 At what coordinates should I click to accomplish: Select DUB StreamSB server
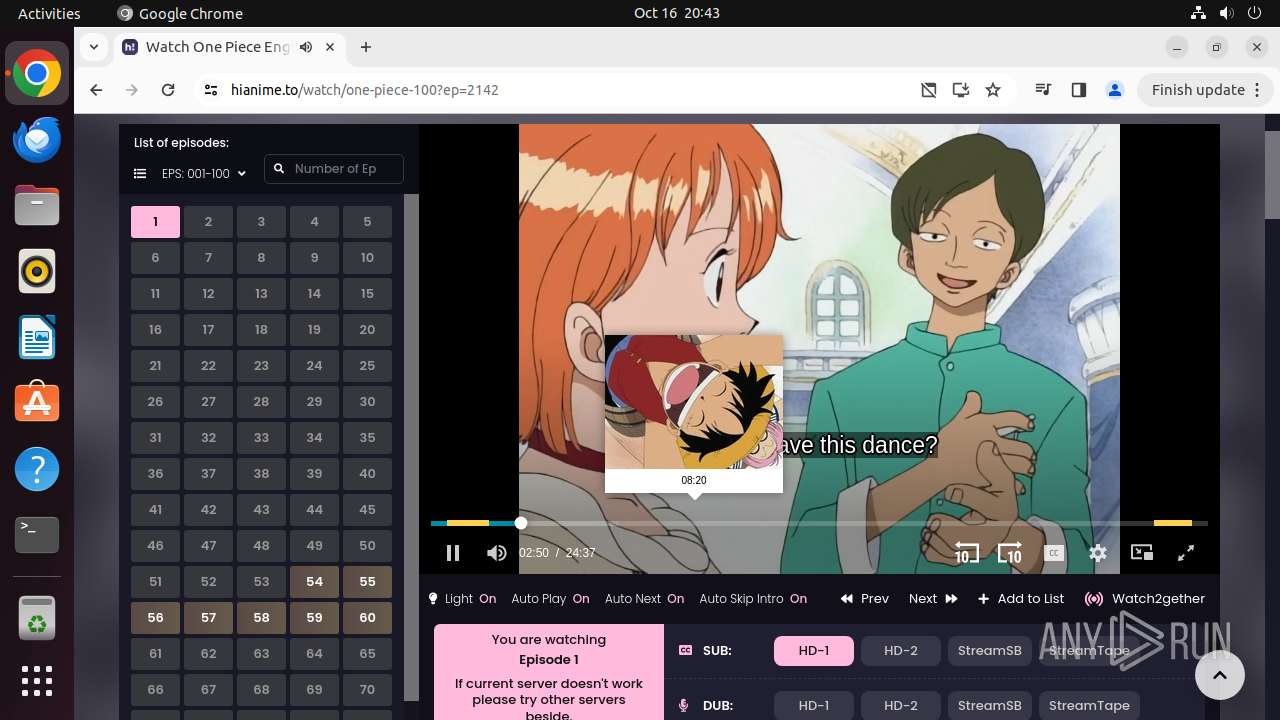coord(990,706)
